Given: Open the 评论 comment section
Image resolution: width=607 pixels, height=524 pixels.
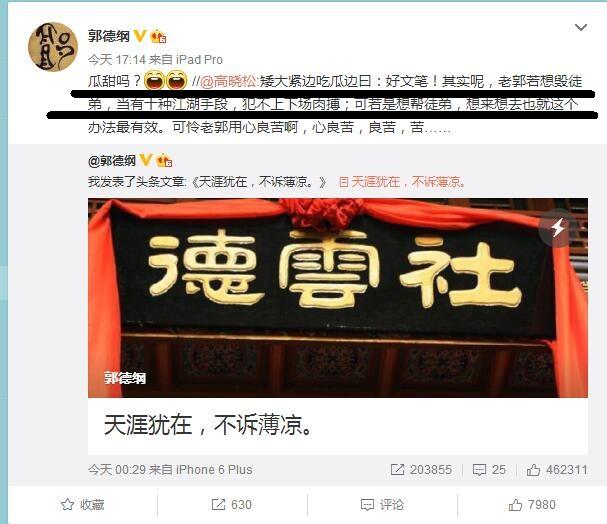Looking at the screenshot, I should (x=382, y=505).
